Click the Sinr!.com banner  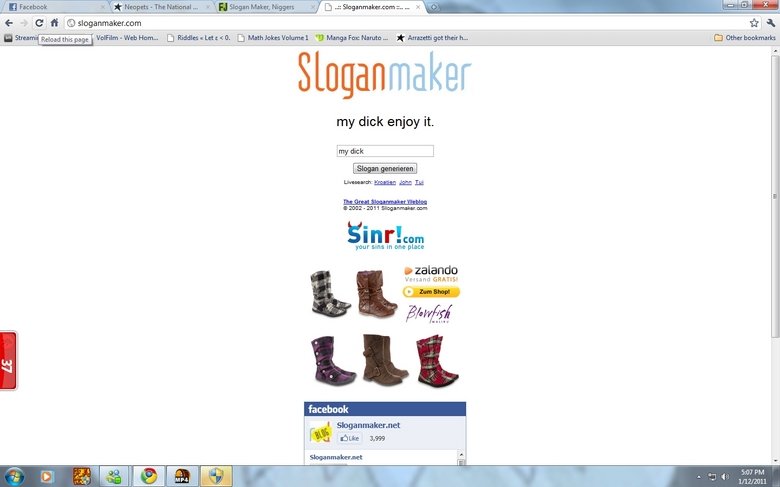pyautogui.click(x=386, y=236)
